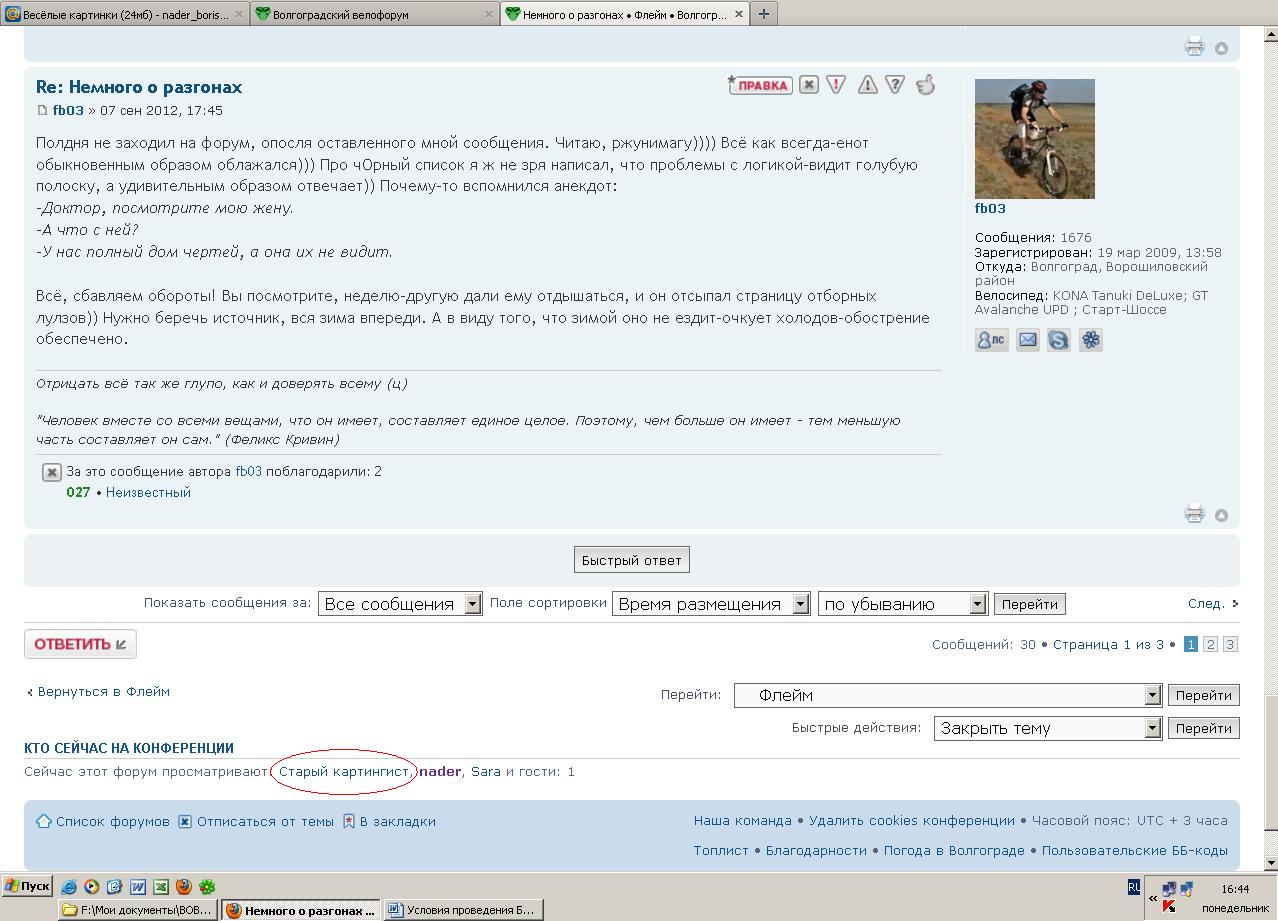Close the 'Весёлые картинки' tab

[x=239, y=14]
